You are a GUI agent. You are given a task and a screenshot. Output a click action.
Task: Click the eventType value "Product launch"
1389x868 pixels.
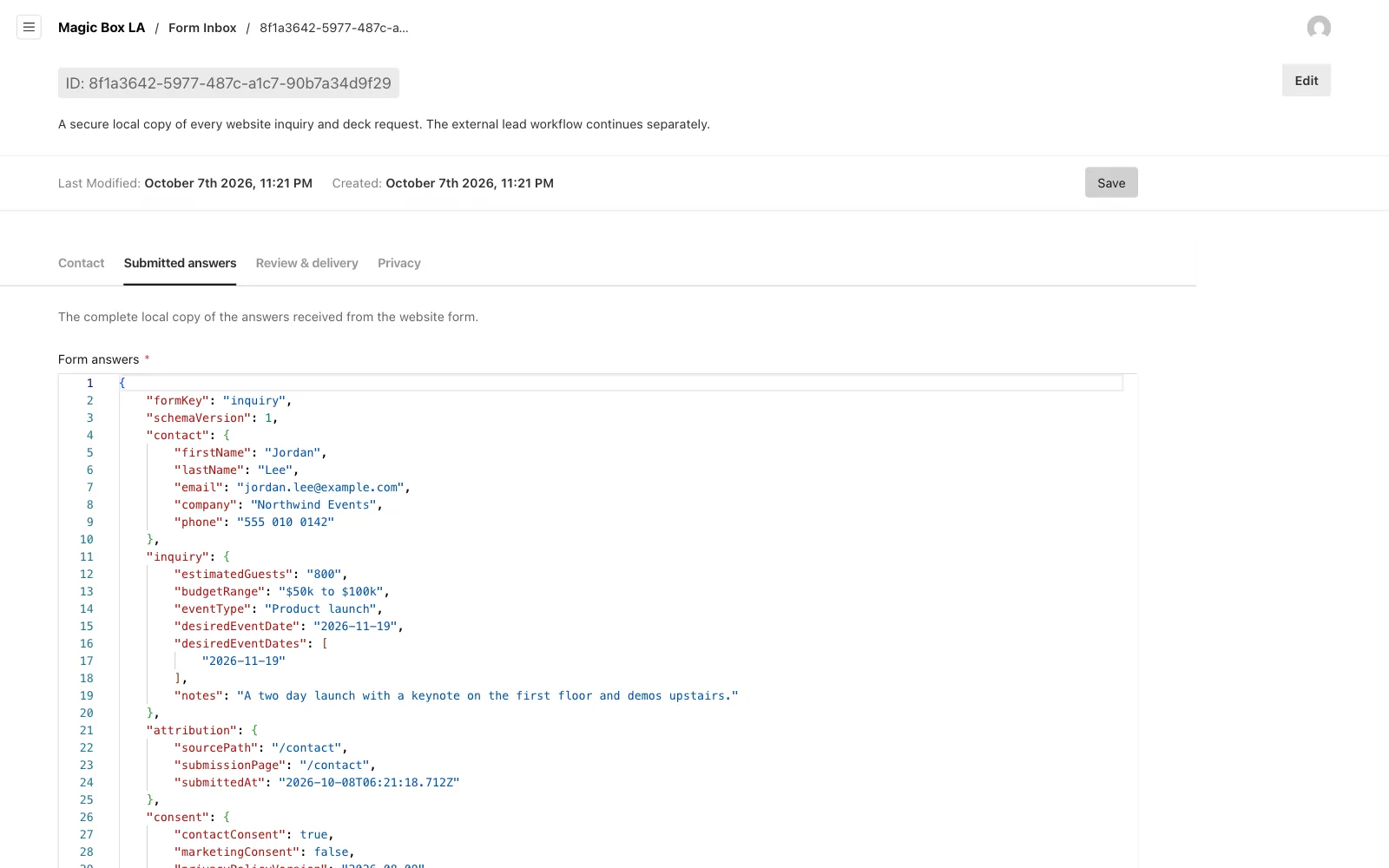pos(320,608)
